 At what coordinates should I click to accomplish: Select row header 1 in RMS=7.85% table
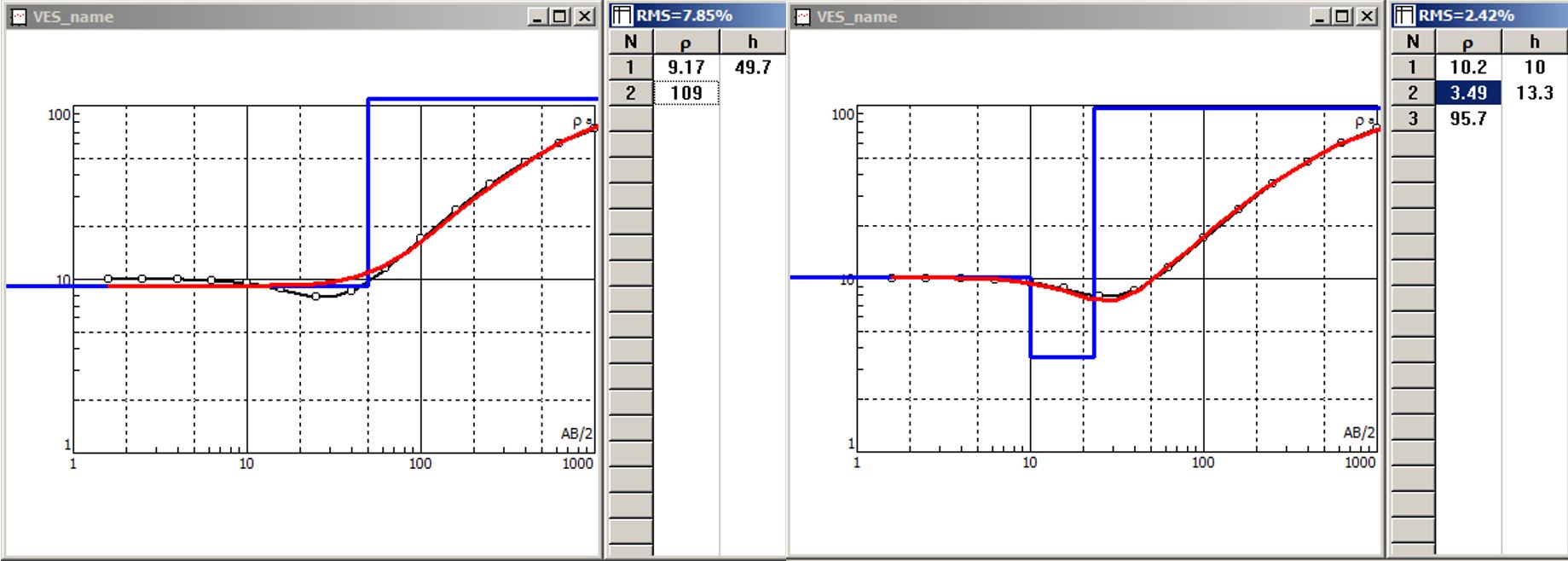(x=631, y=67)
